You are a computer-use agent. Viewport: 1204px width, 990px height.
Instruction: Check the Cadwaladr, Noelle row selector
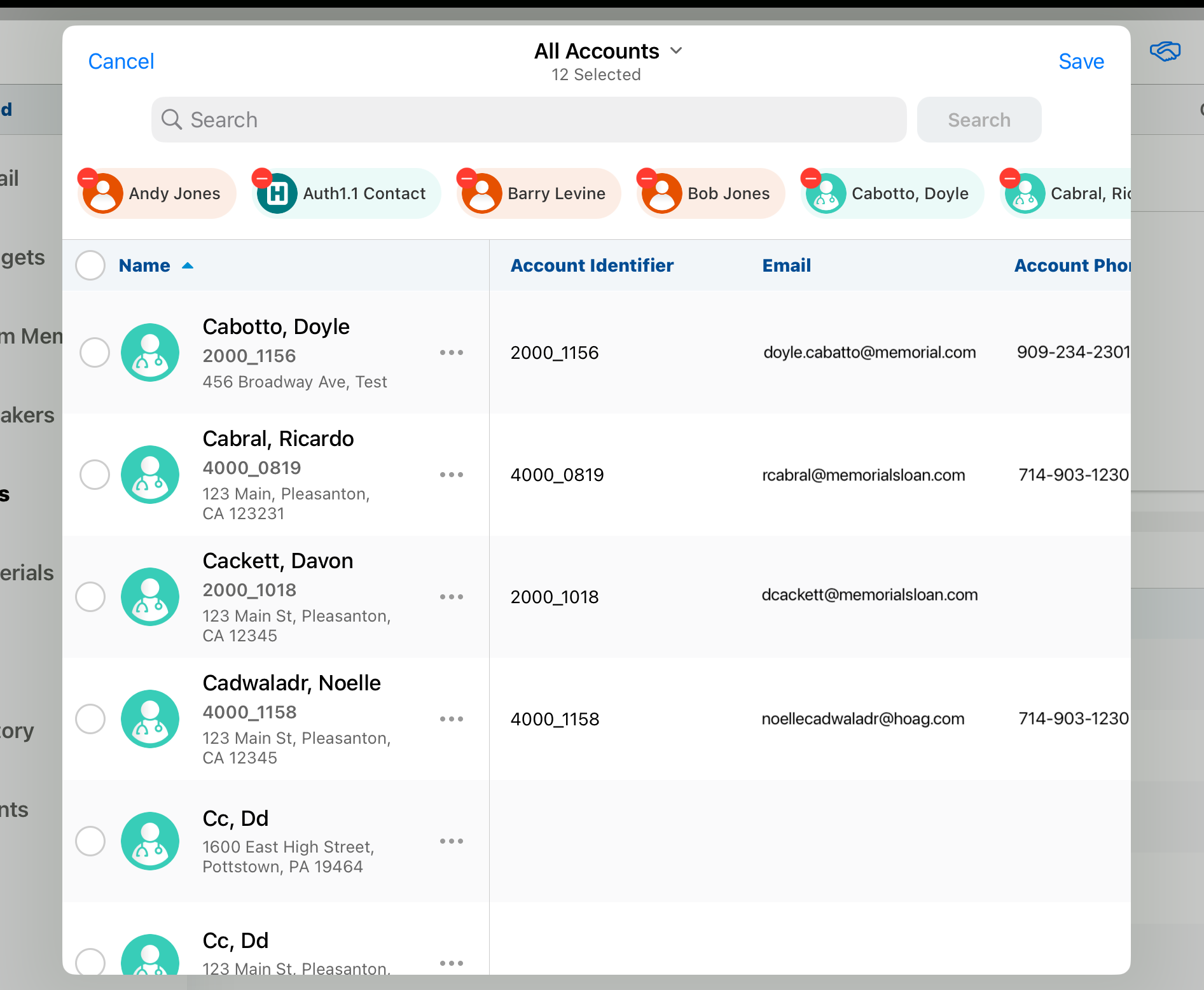point(90,719)
